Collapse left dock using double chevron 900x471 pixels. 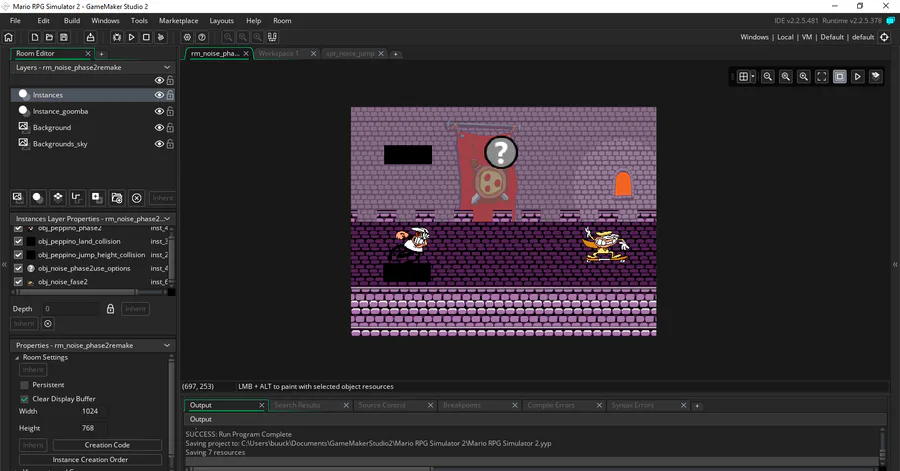point(4,264)
